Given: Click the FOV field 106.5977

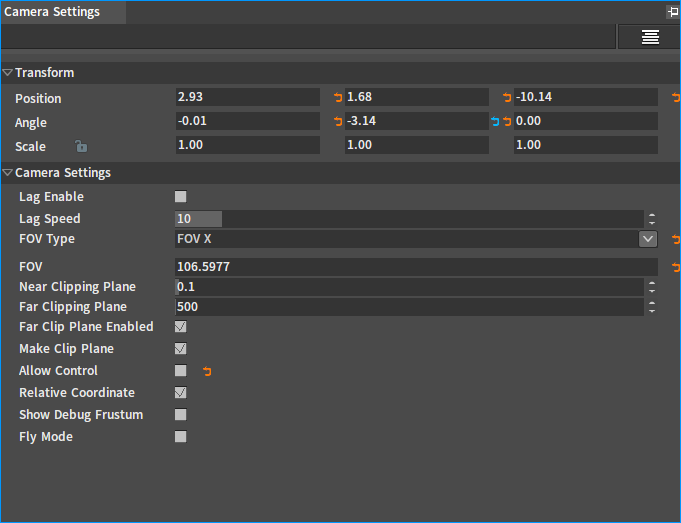Looking at the screenshot, I should 416,267.
